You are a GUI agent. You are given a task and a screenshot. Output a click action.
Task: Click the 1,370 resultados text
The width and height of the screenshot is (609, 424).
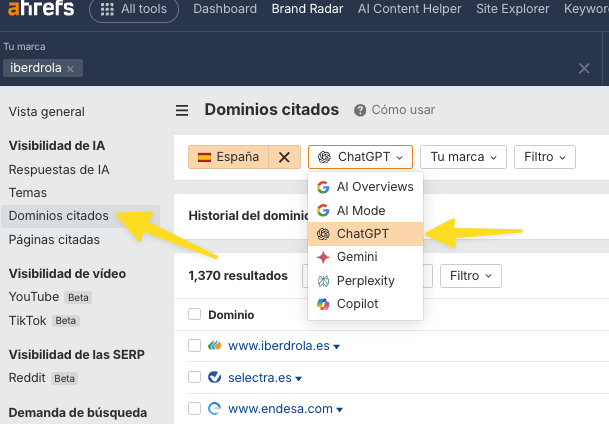[238, 276]
